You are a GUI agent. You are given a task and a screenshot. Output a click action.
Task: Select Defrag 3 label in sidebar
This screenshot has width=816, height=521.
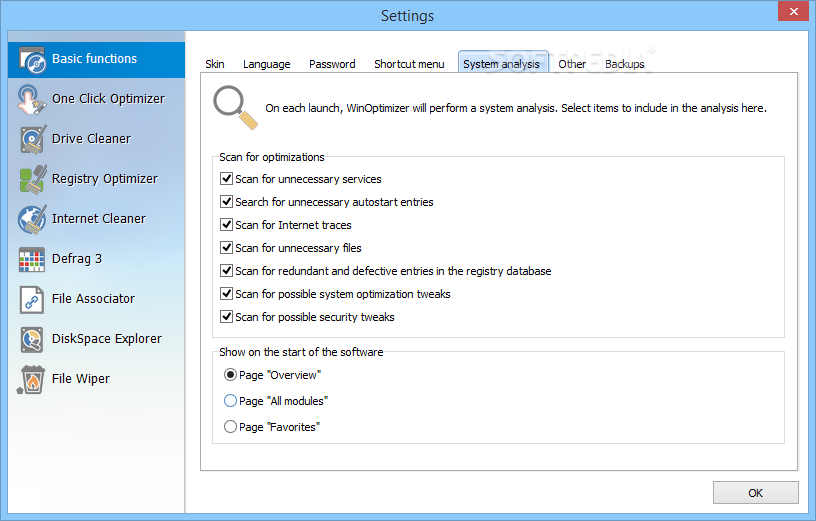(77, 259)
